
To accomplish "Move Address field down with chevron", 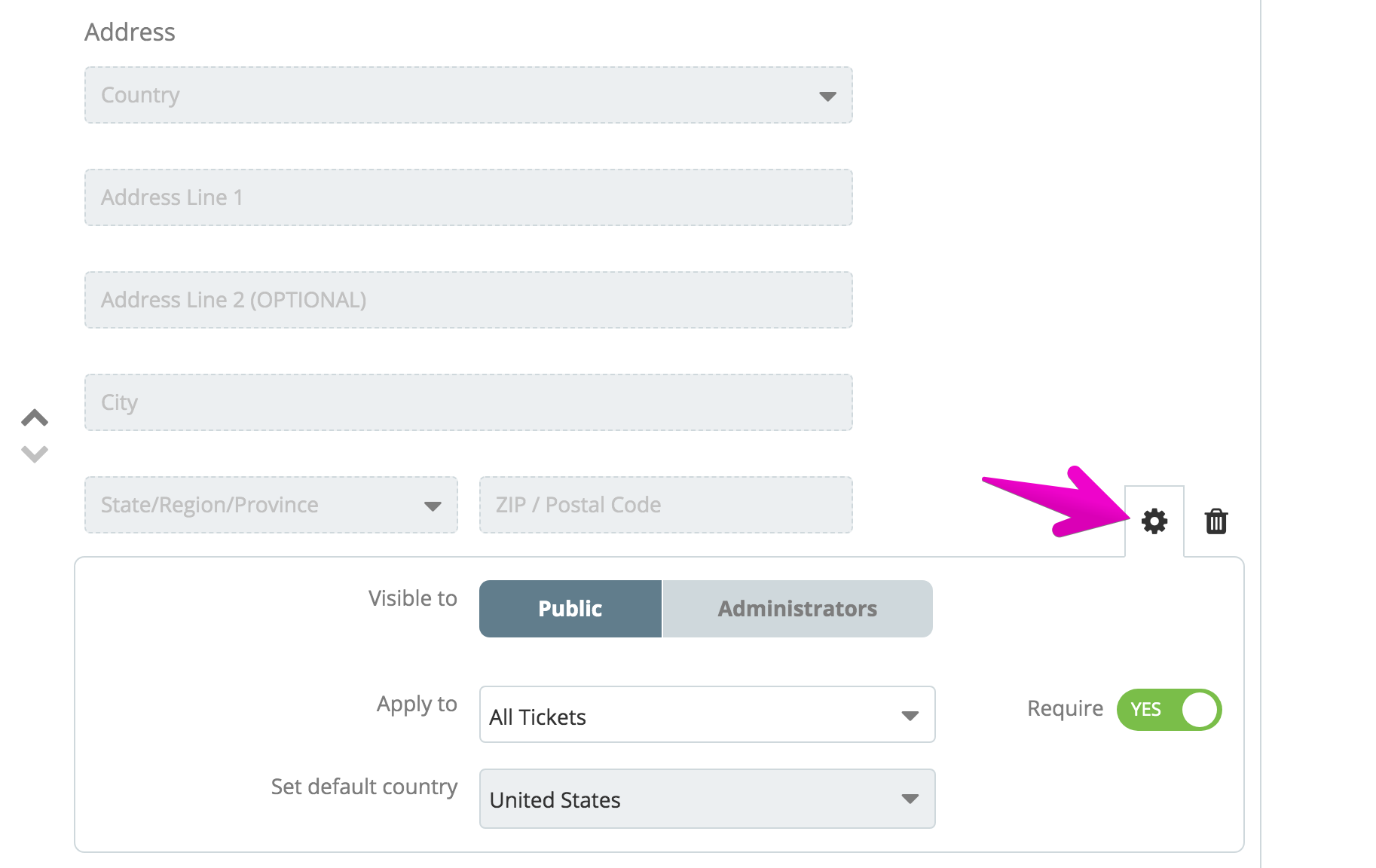I will pos(35,454).
